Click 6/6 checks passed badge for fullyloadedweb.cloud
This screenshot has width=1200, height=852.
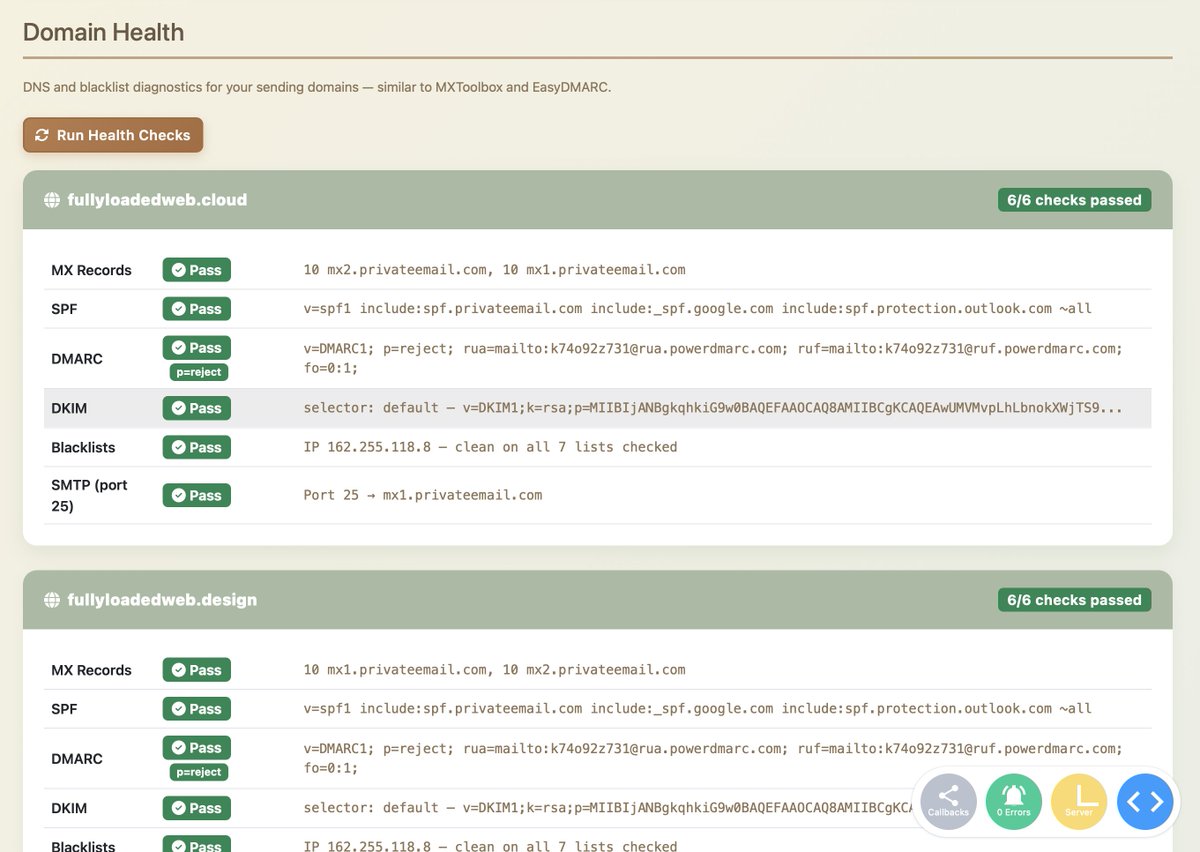click(1074, 200)
